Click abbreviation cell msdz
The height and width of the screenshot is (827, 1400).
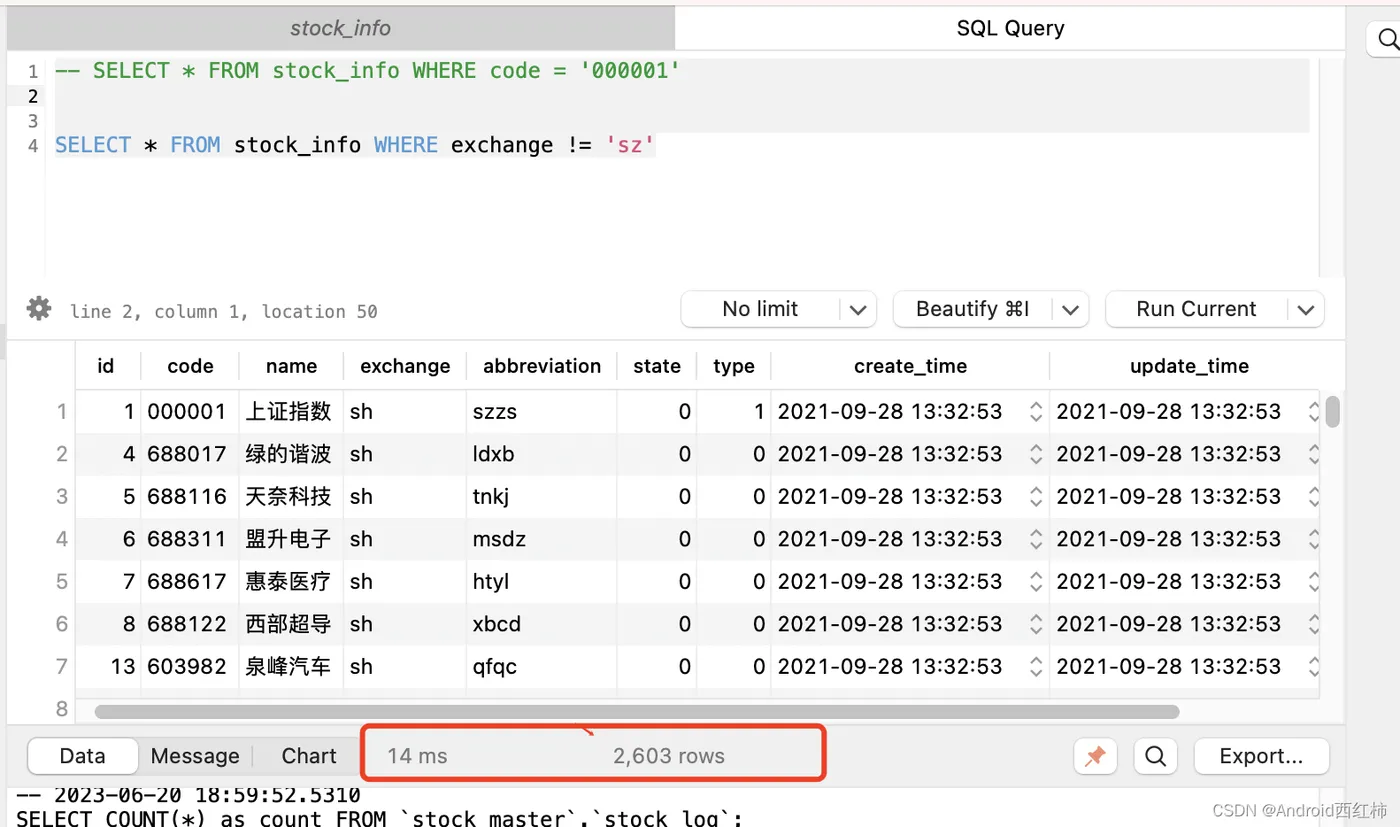point(541,539)
